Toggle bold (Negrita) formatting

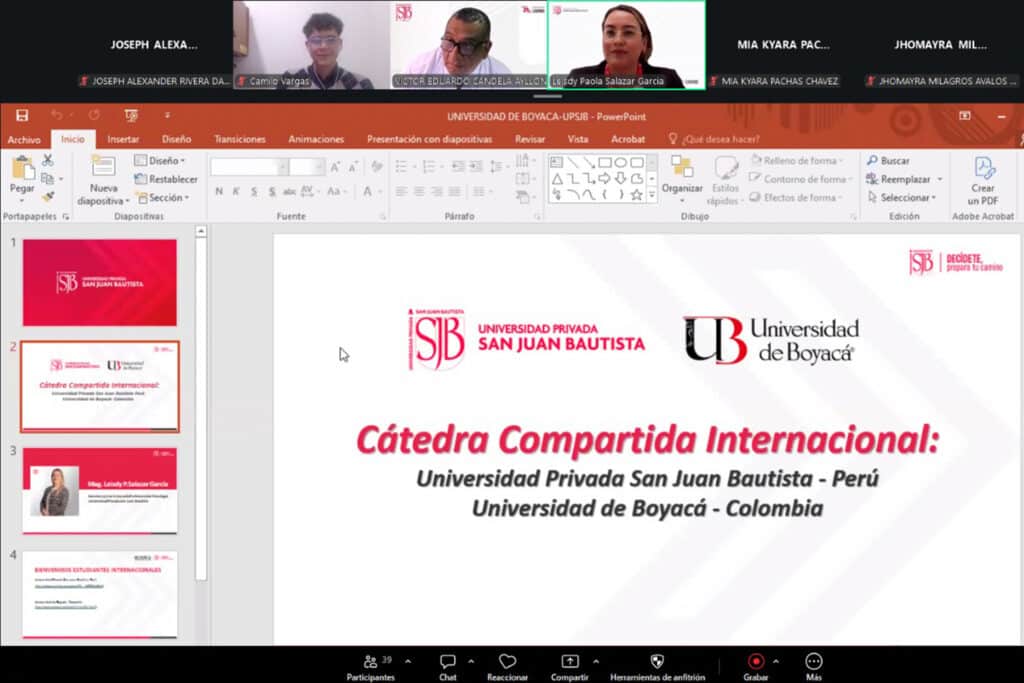pos(219,189)
